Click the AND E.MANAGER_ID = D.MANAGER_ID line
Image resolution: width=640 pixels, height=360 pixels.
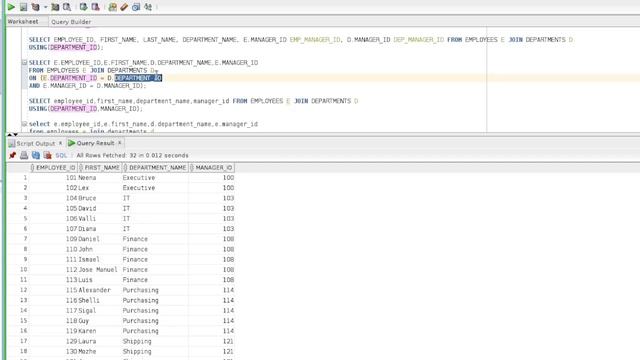[x=87, y=86]
